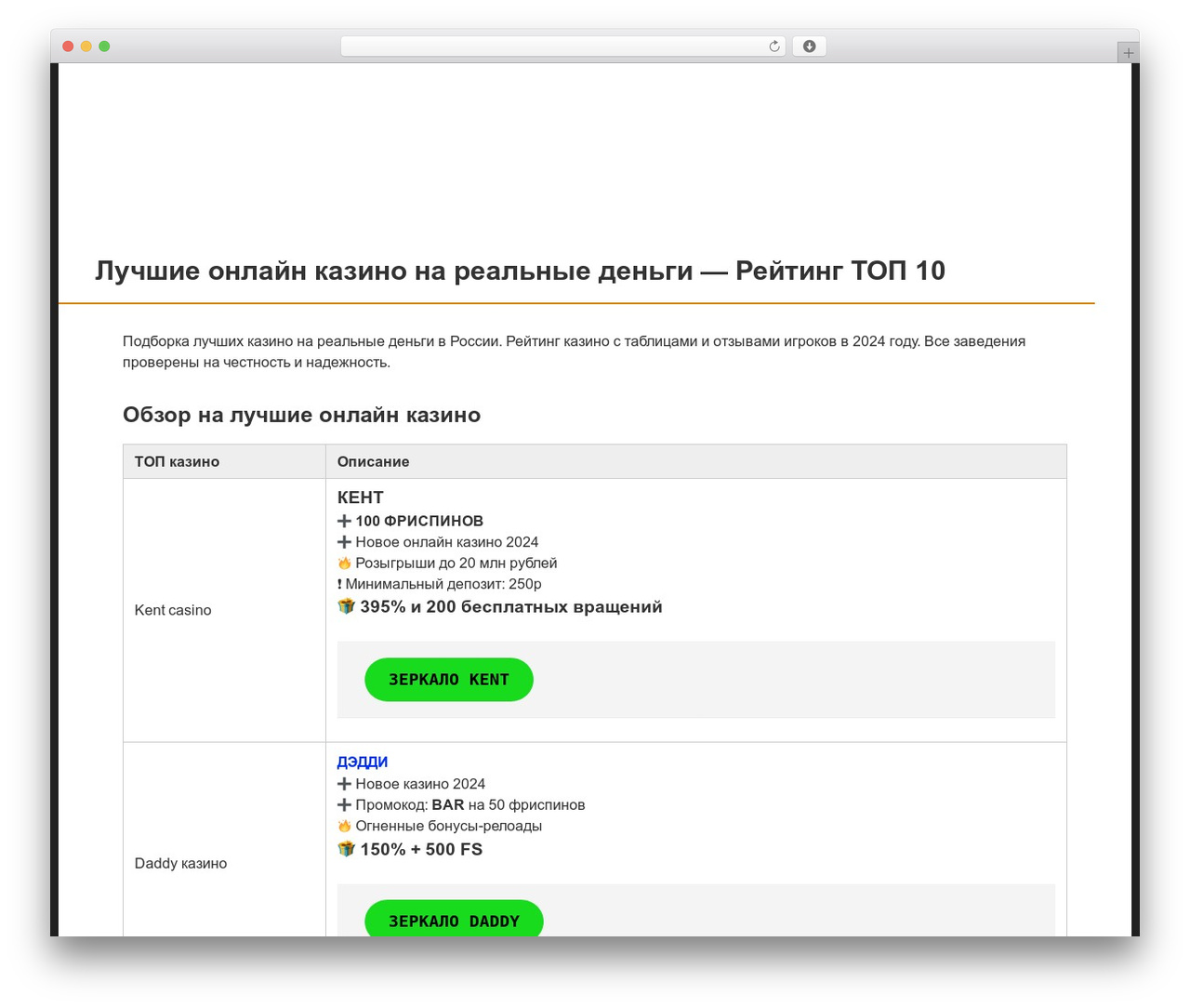Open the downloads button in browser toolbar
Viewport: 1190px width, 1008px height.
(x=809, y=46)
